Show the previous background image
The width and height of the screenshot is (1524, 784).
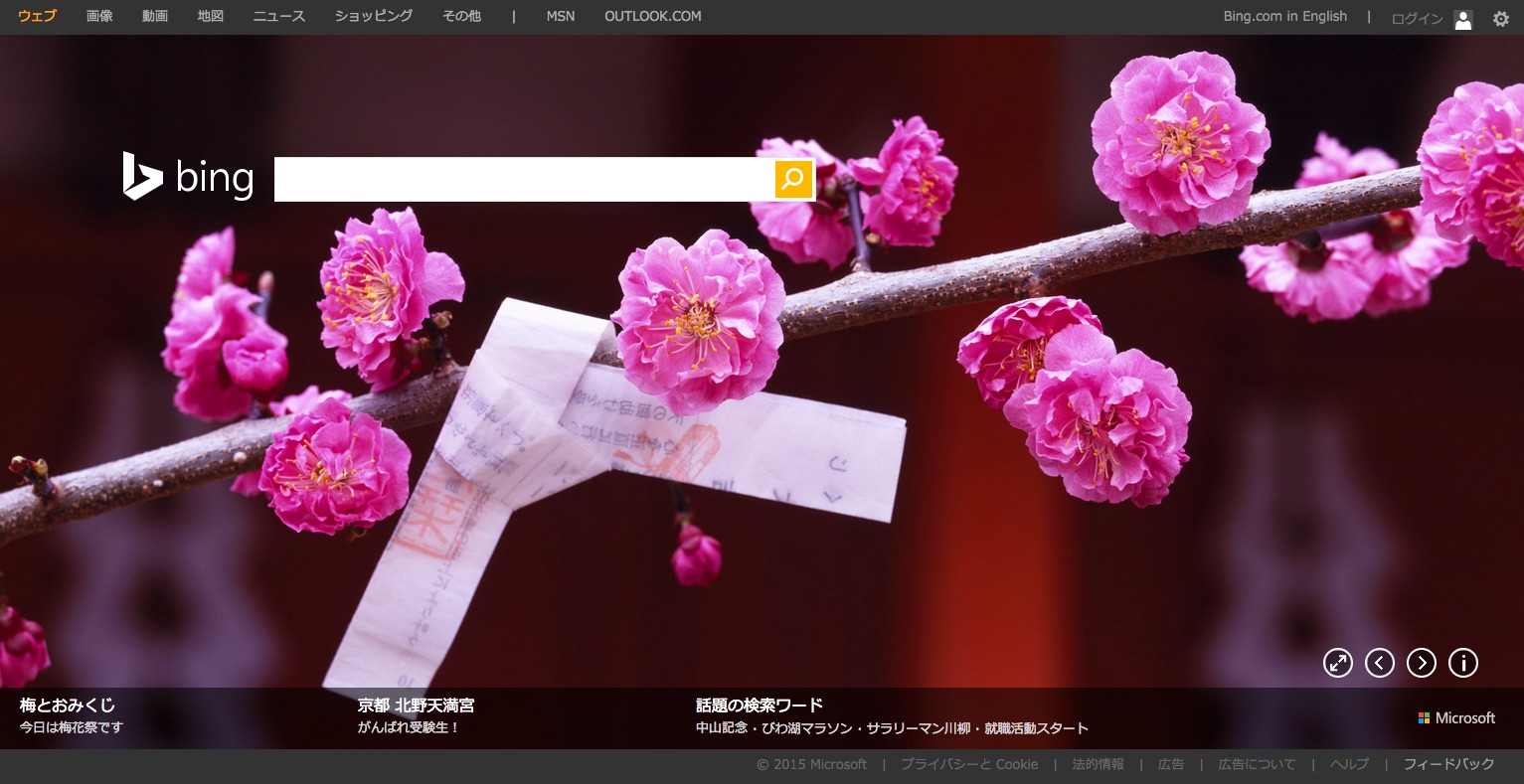(x=1380, y=663)
